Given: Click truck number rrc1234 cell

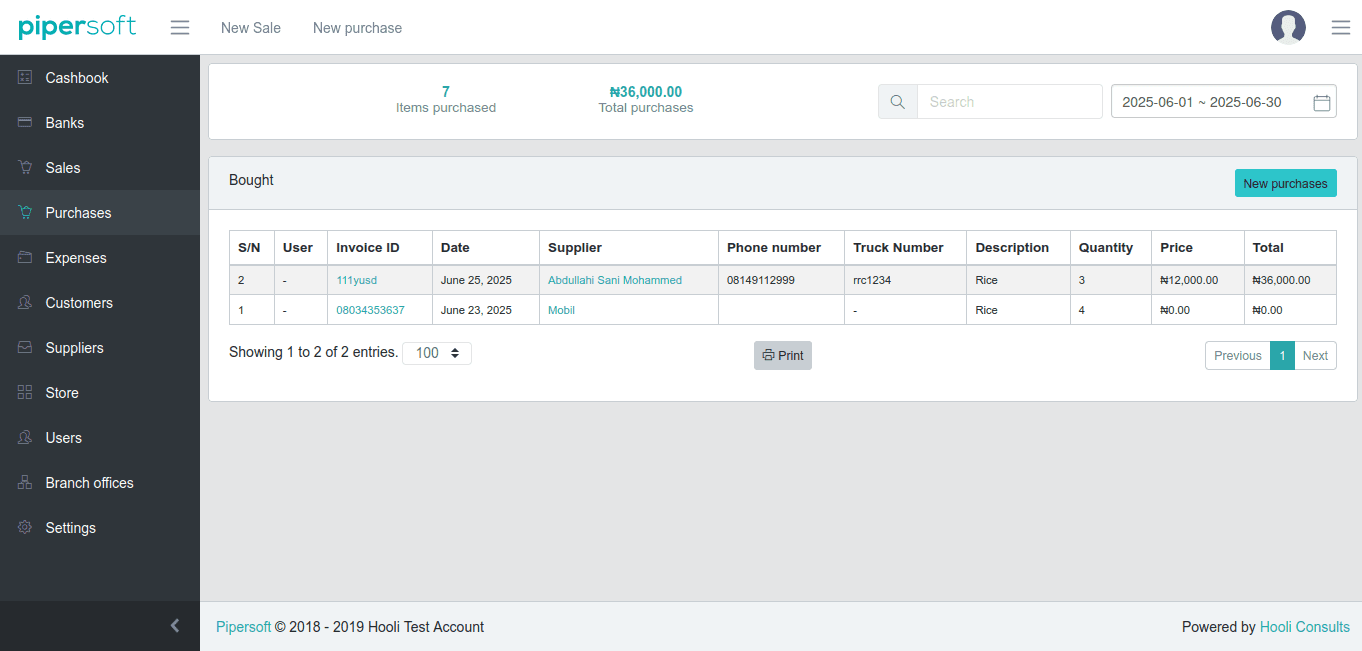Looking at the screenshot, I should tap(906, 280).
